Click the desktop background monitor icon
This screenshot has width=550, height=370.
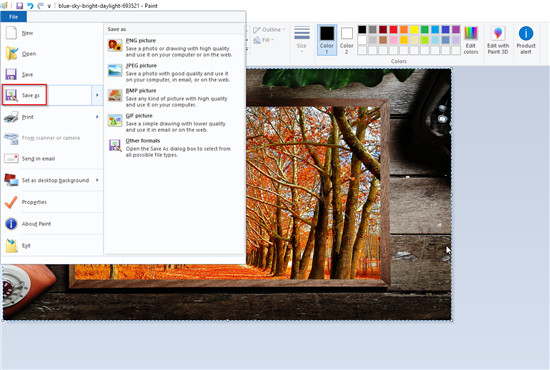pyautogui.click(x=11, y=180)
